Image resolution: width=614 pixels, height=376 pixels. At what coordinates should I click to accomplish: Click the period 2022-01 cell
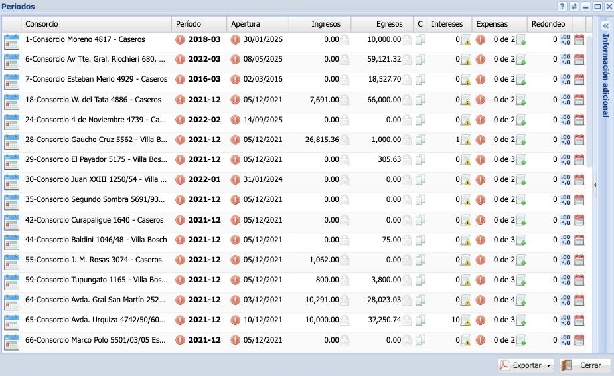click(x=204, y=179)
